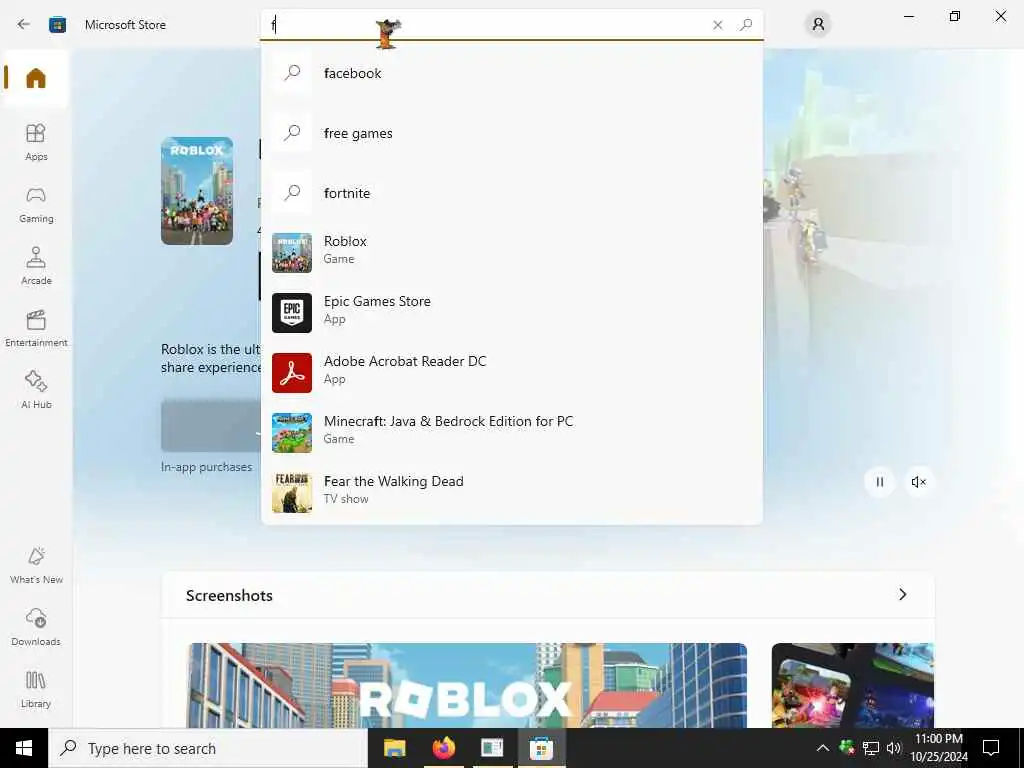Open the Apps section in sidebar
This screenshot has width=1024, height=768.
click(36, 142)
